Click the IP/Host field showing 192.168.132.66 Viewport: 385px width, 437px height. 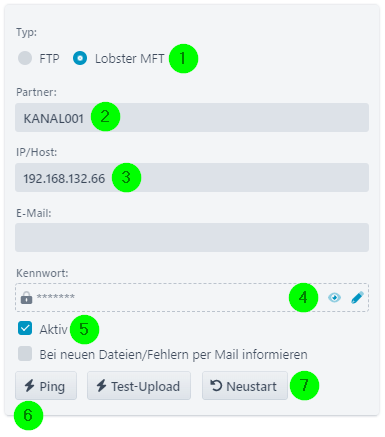coord(192,177)
